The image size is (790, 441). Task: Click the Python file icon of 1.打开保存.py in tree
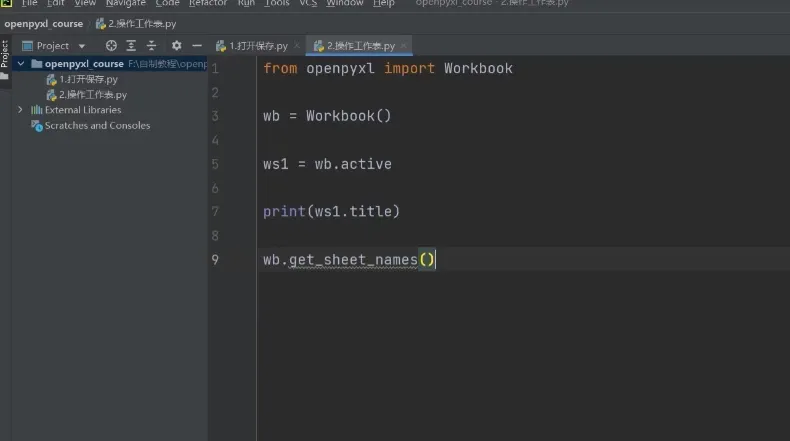[51, 80]
